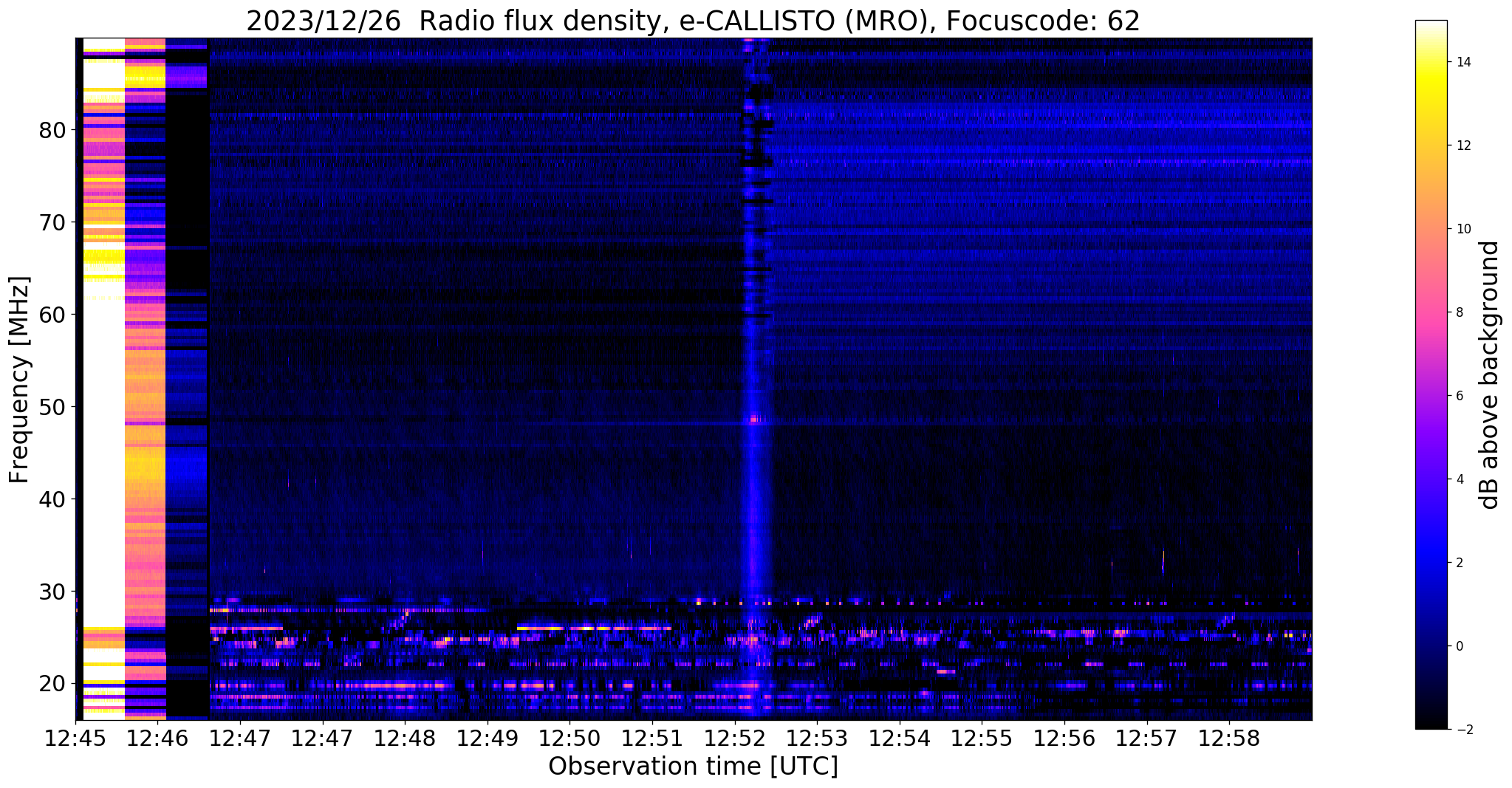
Task: Select the 12:50 time tick label
Action: pyautogui.click(x=569, y=737)
